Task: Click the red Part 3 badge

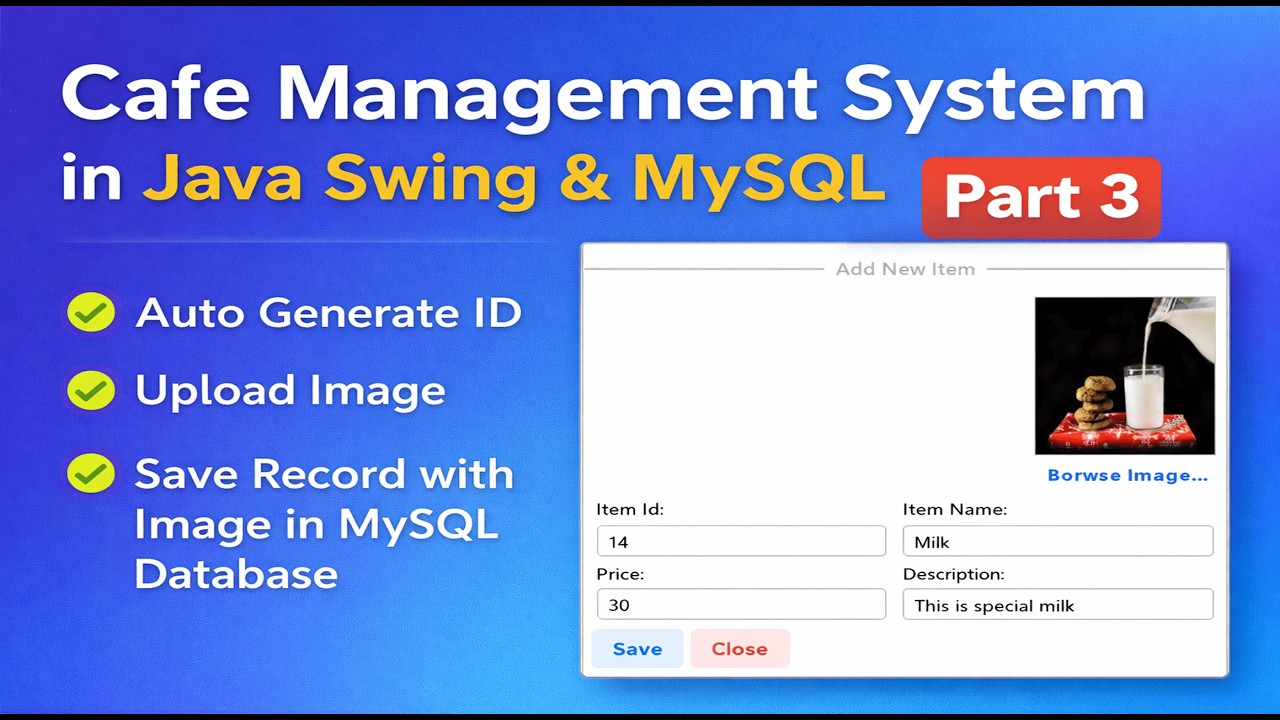Action: coord(1041,197)
